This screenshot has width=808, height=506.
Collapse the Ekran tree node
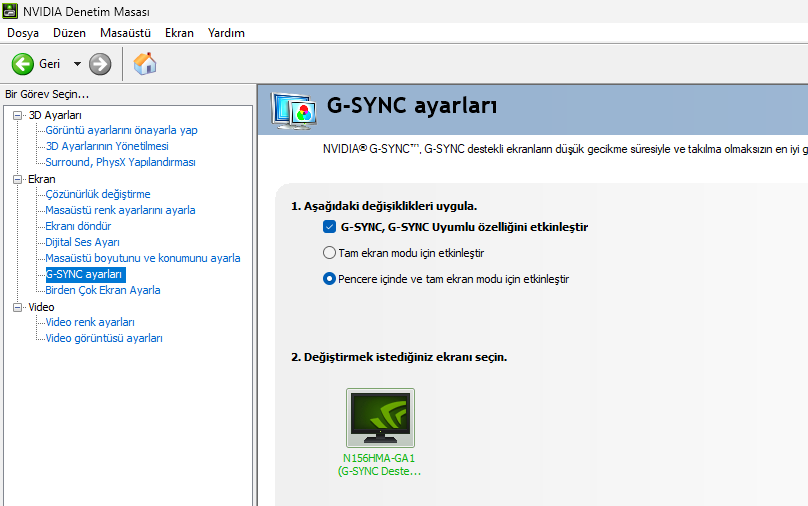(18, 179)
